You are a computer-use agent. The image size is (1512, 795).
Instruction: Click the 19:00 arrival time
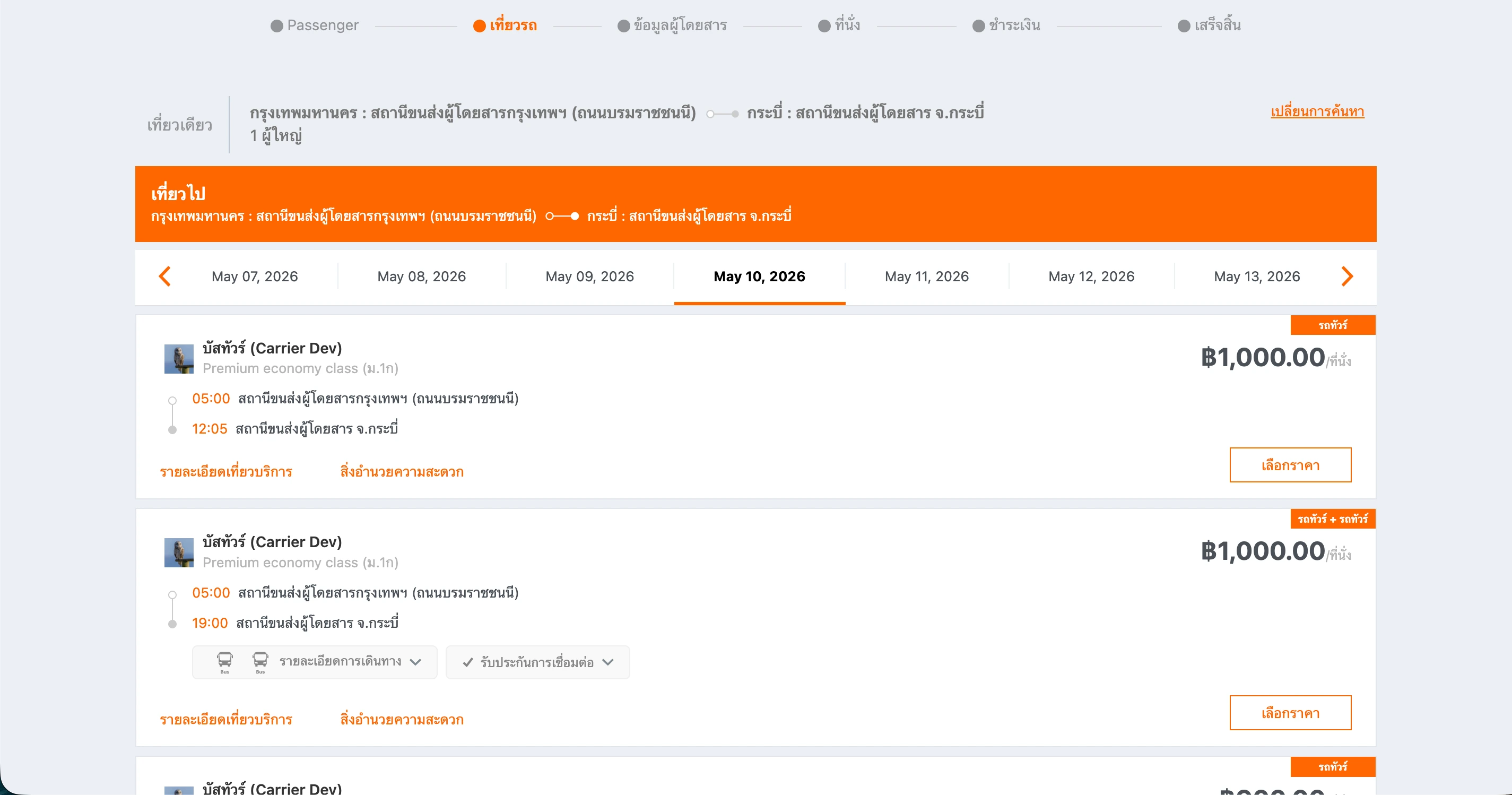[x=210, y=623]
